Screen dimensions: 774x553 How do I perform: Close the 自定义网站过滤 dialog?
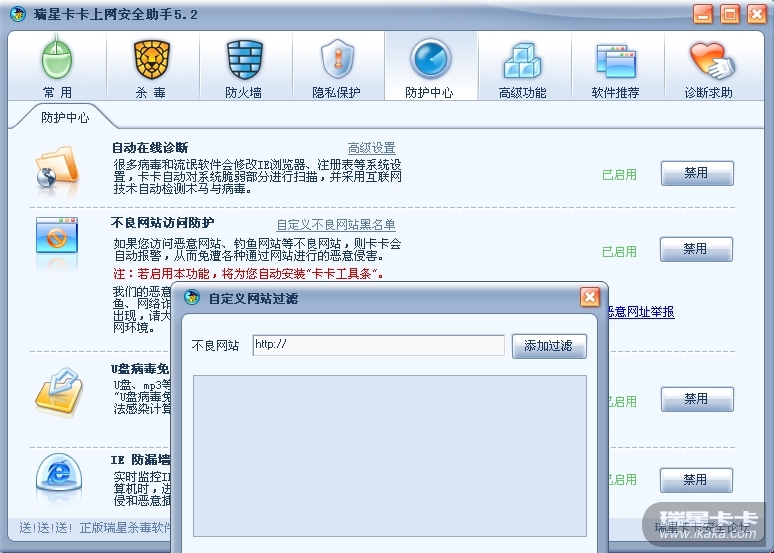(589, 297)
